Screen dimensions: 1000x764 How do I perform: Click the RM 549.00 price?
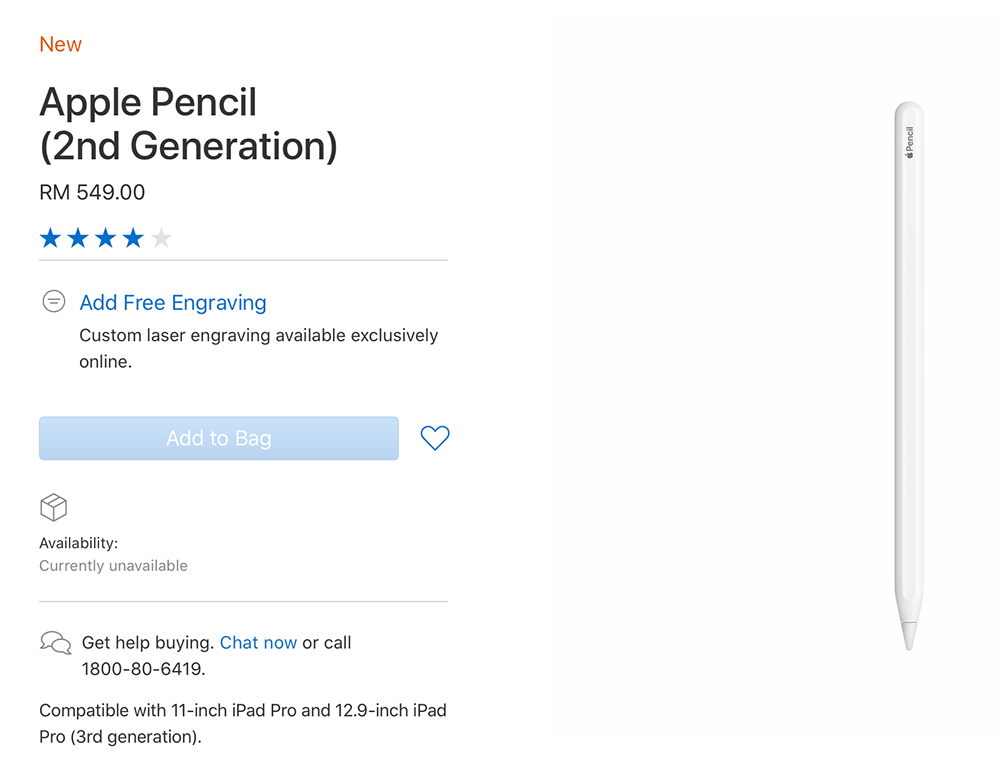pyautogui.click(x=92, y=192)
